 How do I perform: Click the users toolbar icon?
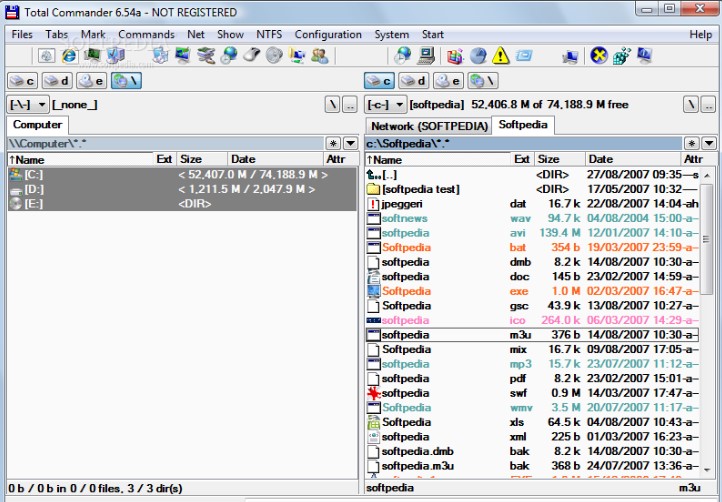(320, 56)
